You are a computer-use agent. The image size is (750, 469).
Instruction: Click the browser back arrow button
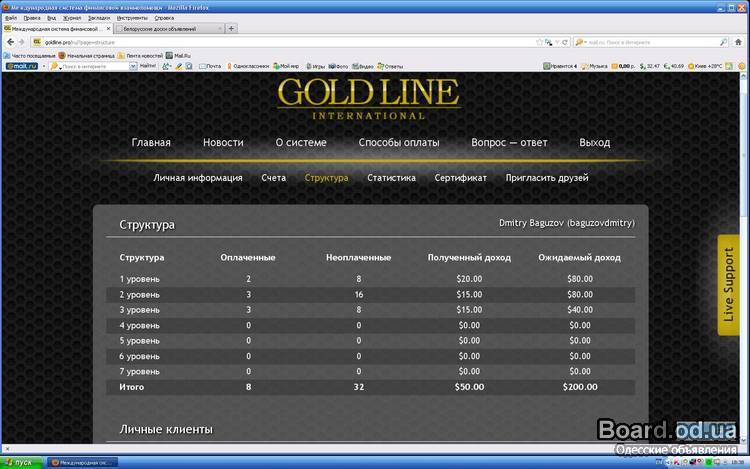click(x=10, y=42)
